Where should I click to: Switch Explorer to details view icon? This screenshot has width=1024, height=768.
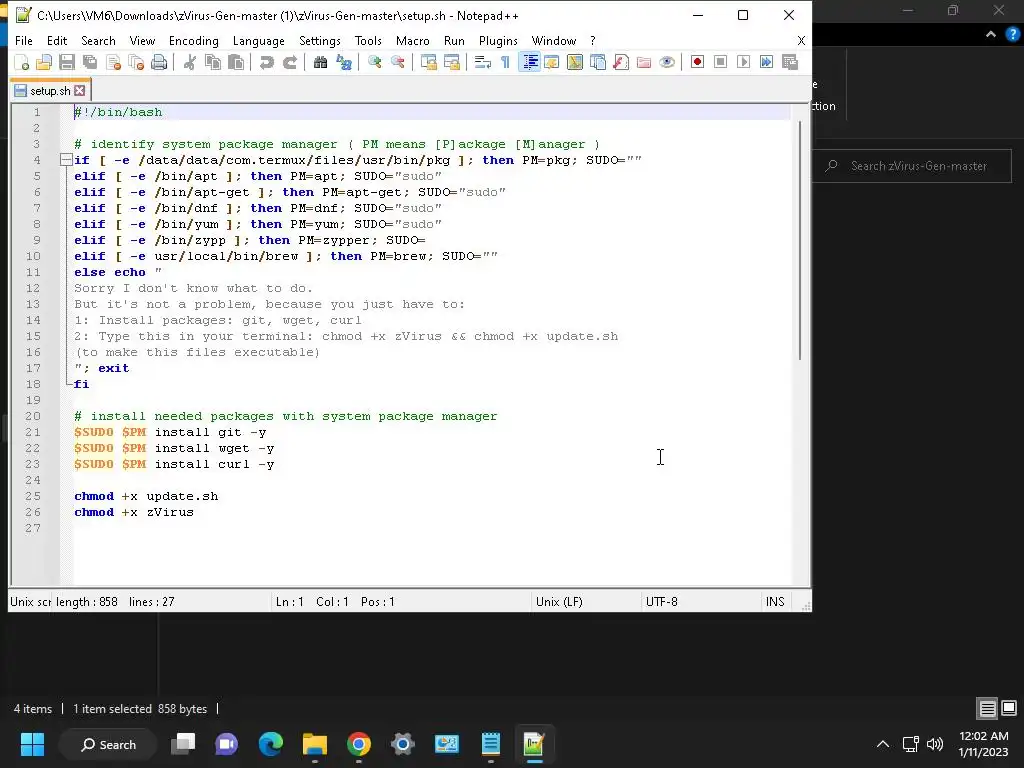point(987,708)
